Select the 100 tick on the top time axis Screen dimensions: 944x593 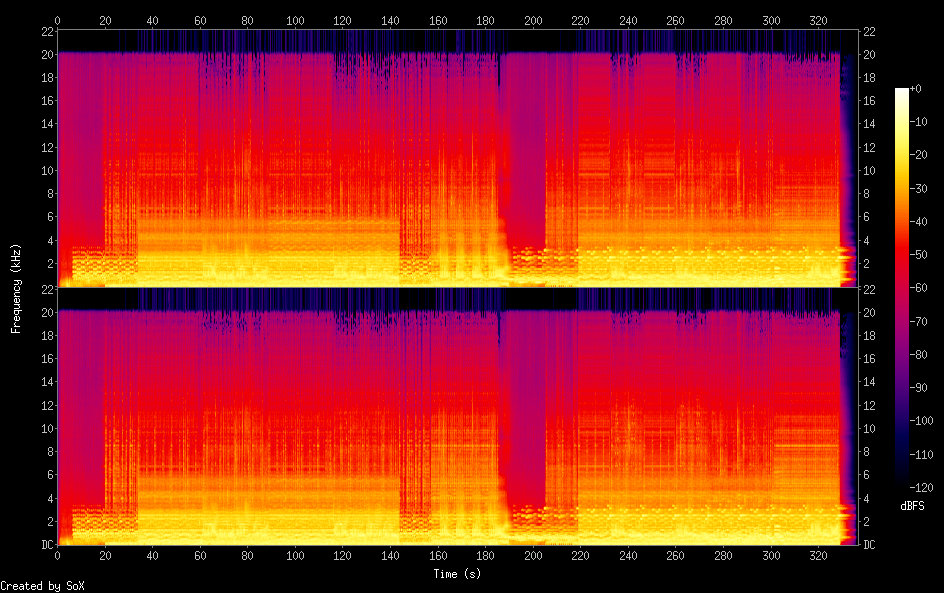[x=295, y=19]
